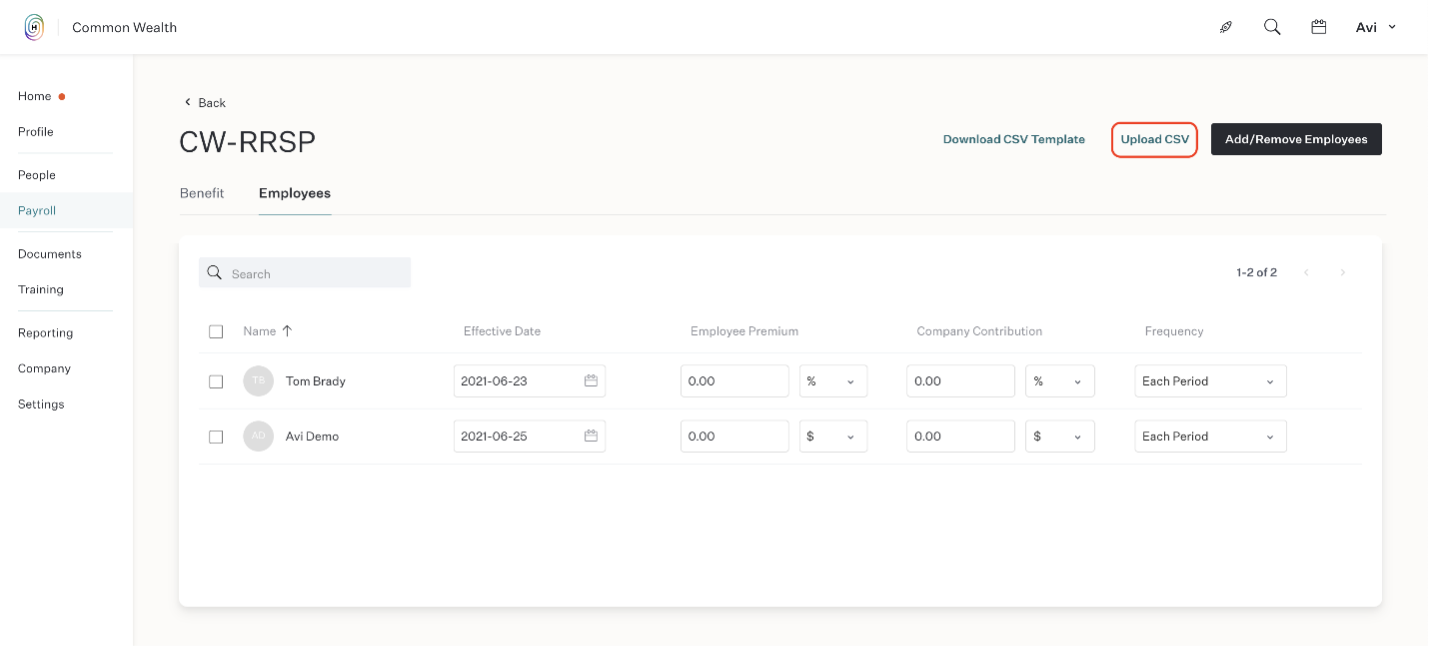The image size is (1430, 650).
Task: Open Training in sidebar
Action: [41, 290]
